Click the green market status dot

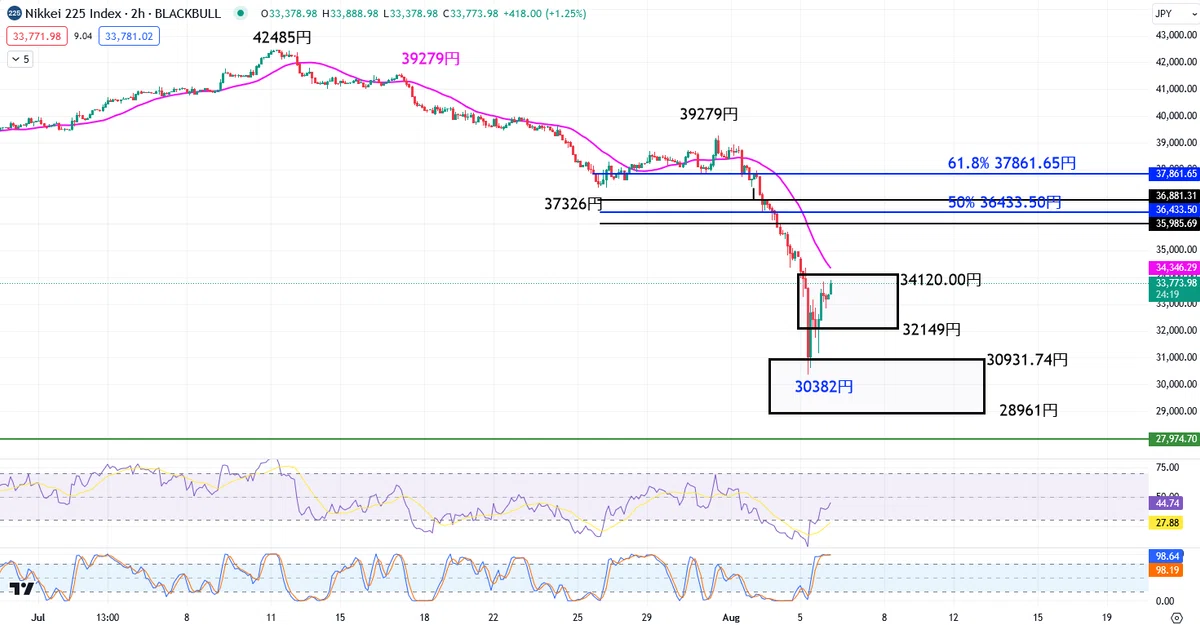(x=241, y=14)
